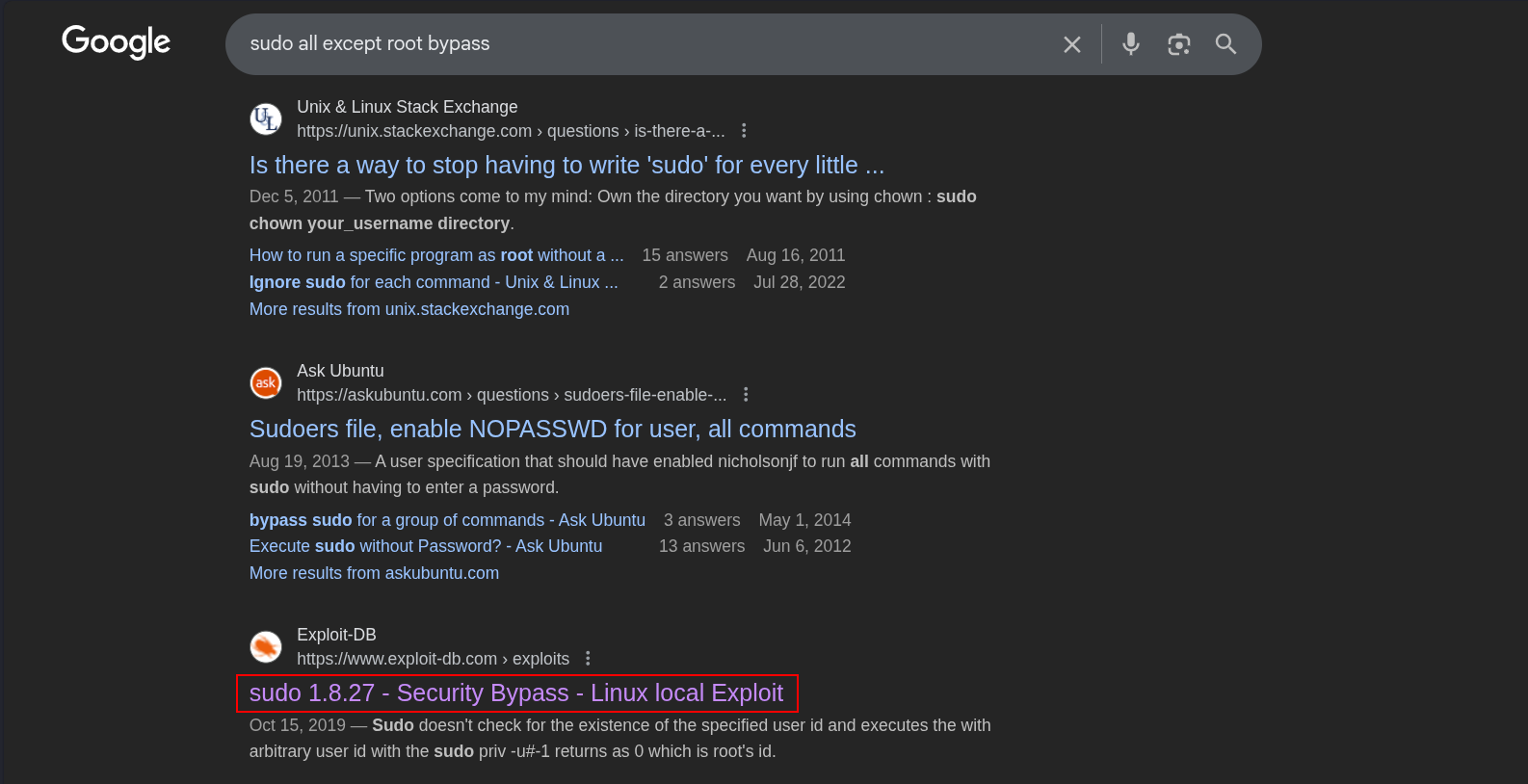Open 'Execute sudo without Password?' link

pos(426,546)
